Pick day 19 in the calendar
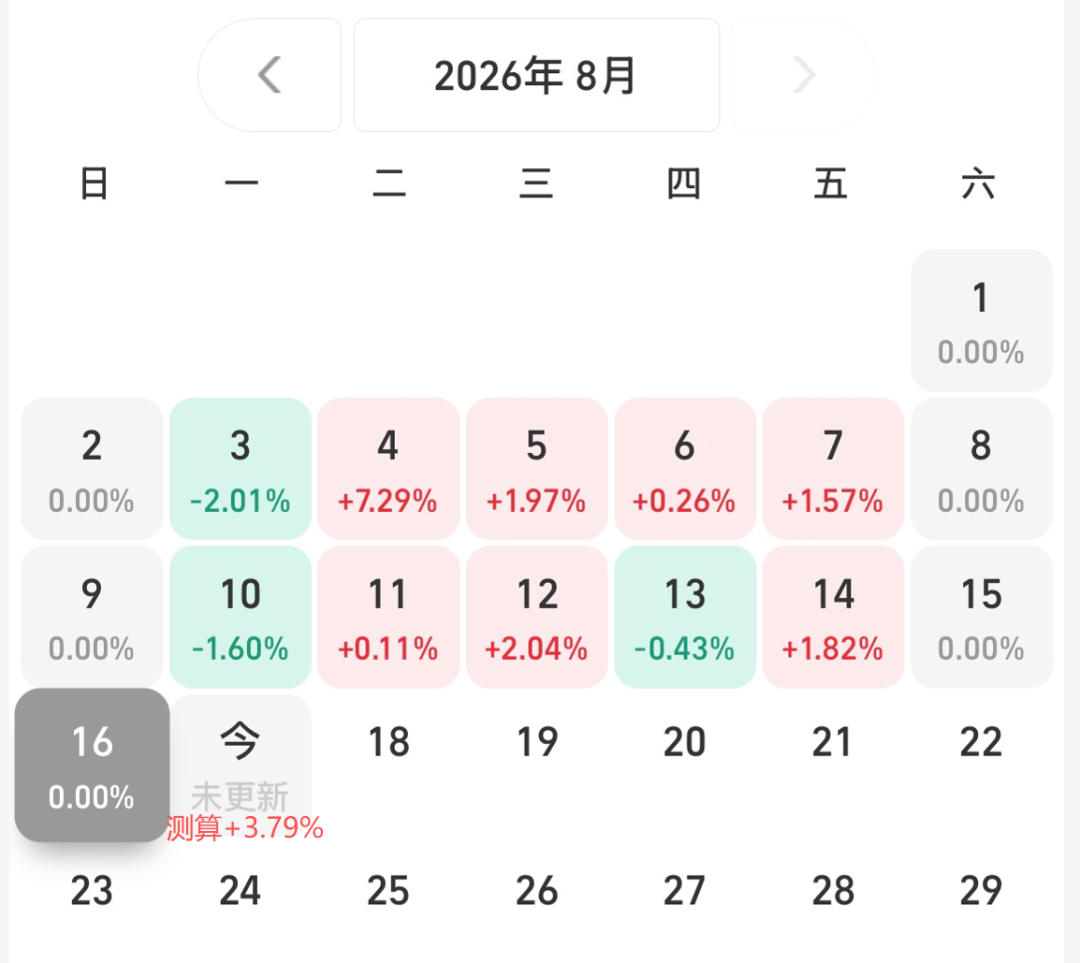This screenshot has height=963, width=1080. 537,743
